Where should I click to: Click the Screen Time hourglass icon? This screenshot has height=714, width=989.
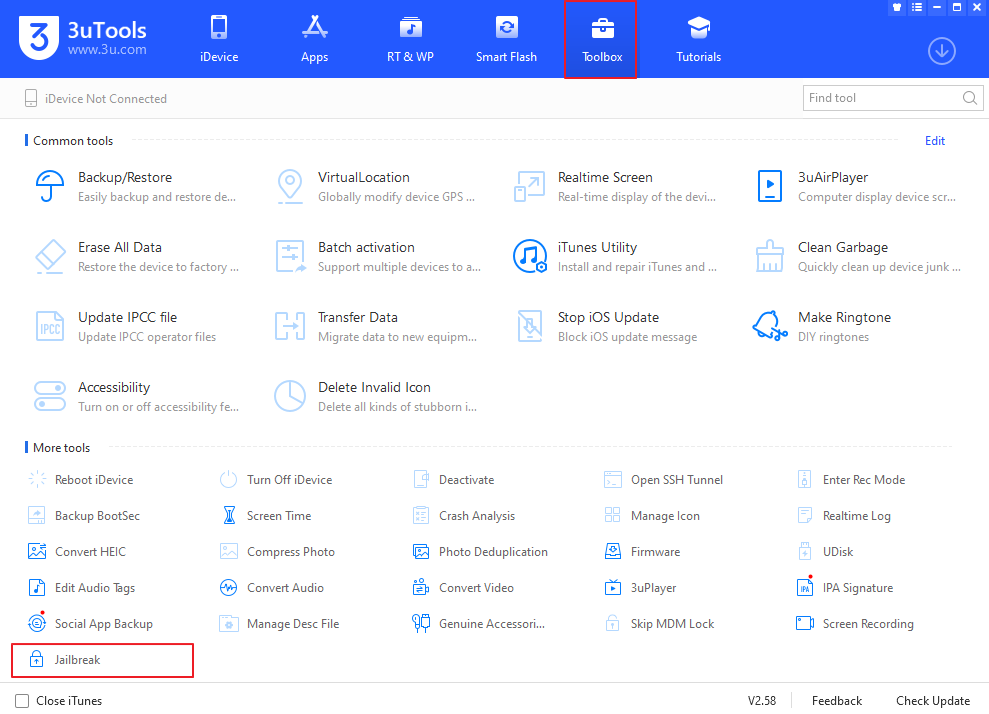pyautogui.click(x=230, y=515)
